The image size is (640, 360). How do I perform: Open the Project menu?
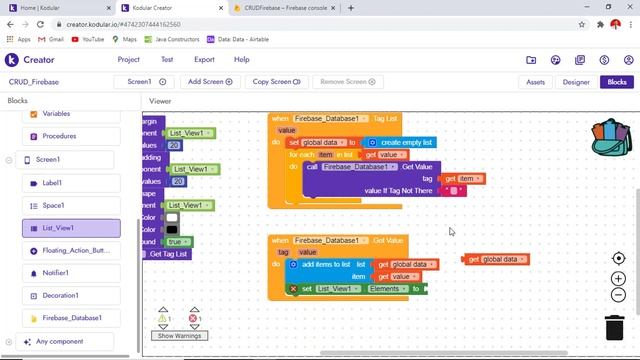coord(129,60)
